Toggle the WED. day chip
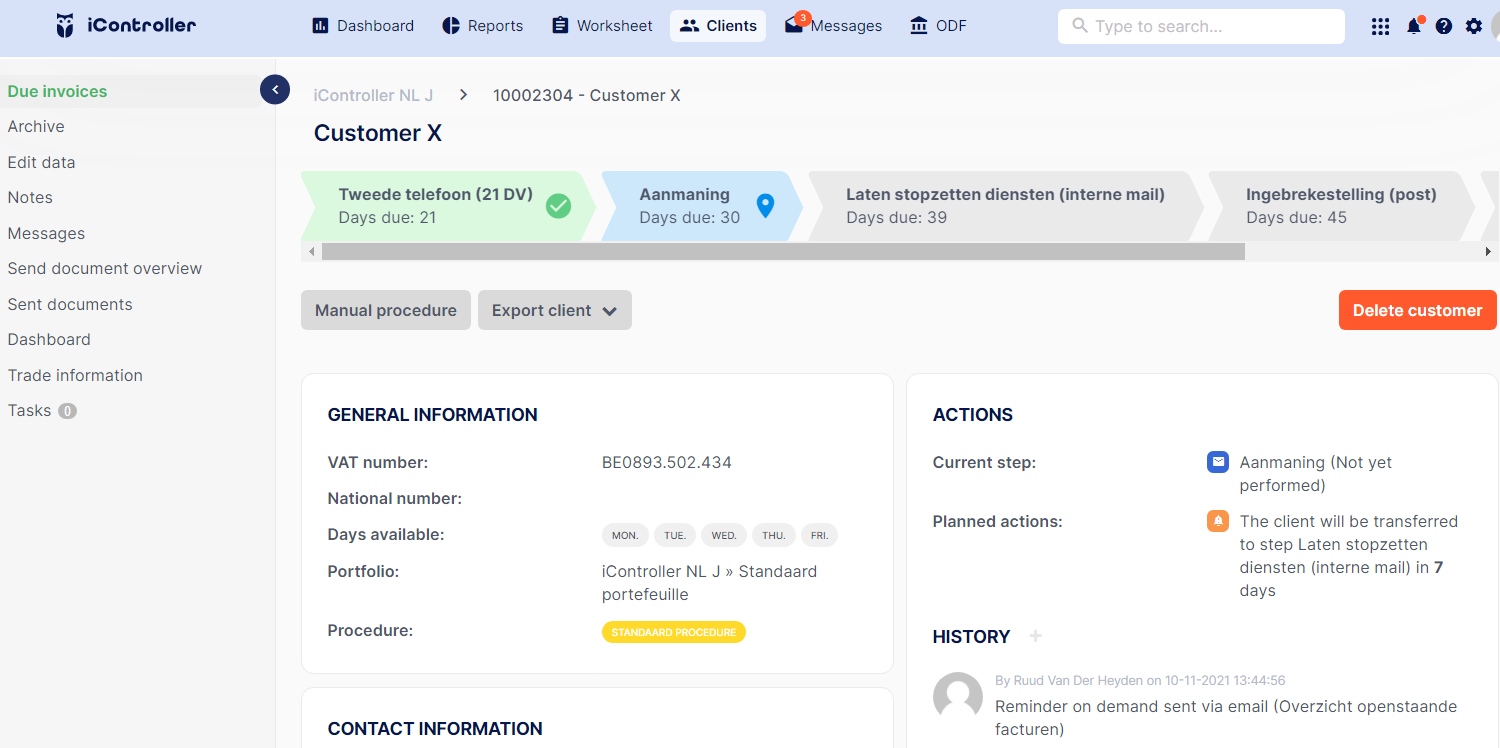 [x=724, y=535]
